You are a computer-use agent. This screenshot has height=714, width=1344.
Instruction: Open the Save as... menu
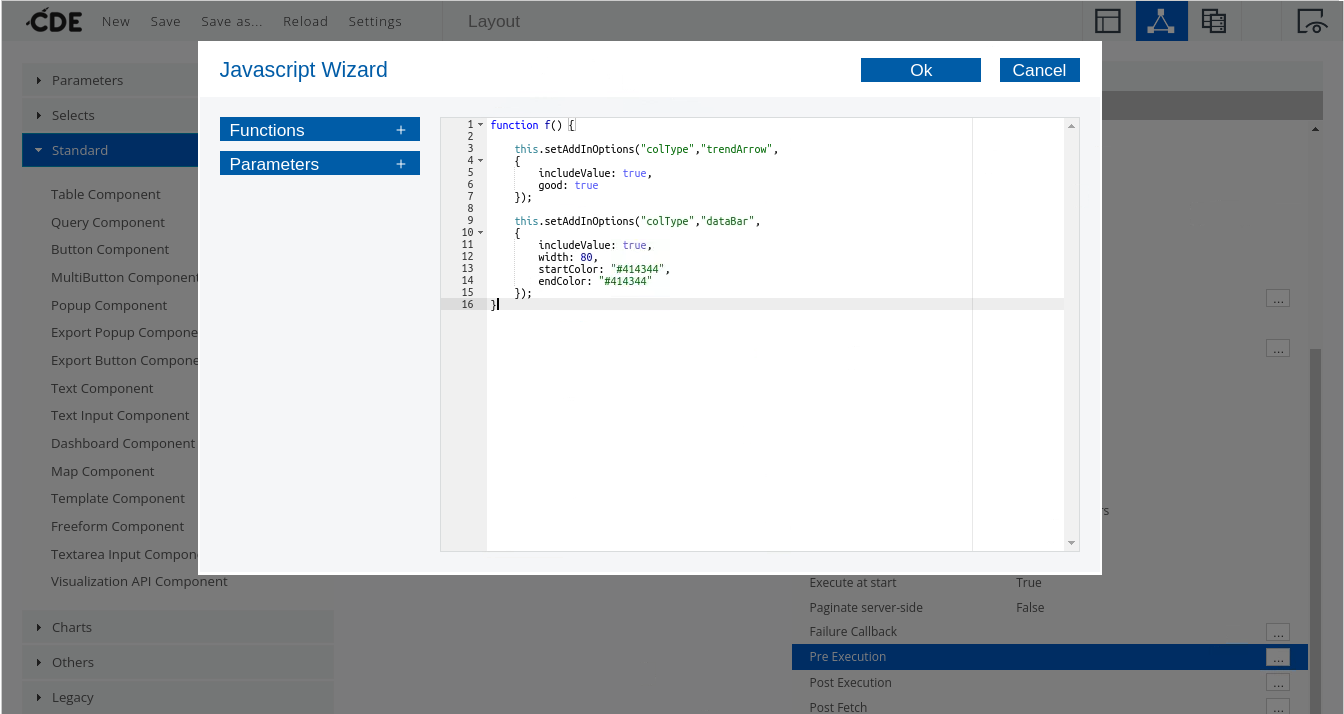click(x=231, y=21)
